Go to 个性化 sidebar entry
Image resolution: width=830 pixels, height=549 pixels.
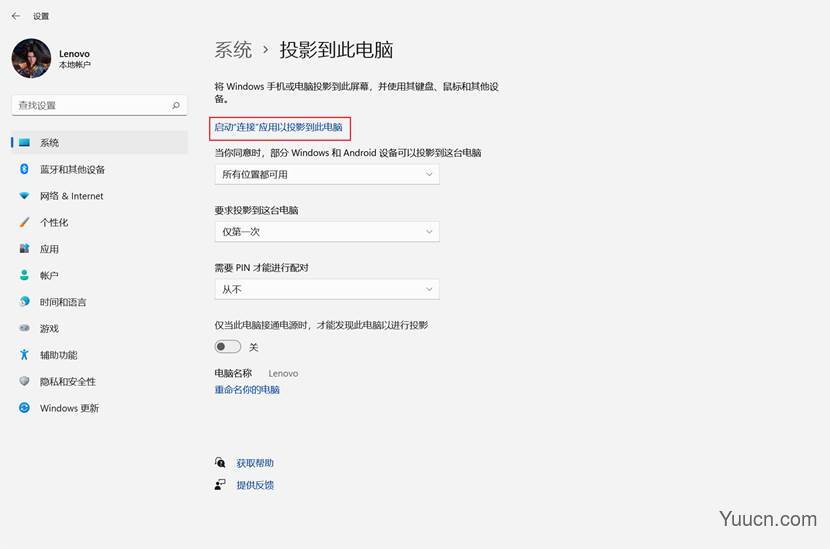[99, 222]
